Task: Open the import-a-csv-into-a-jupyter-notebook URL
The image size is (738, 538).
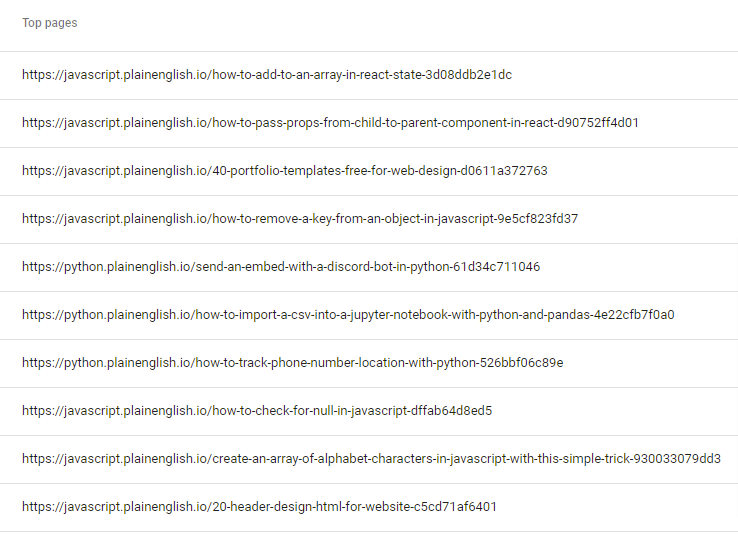Action: tap(348, 315)
